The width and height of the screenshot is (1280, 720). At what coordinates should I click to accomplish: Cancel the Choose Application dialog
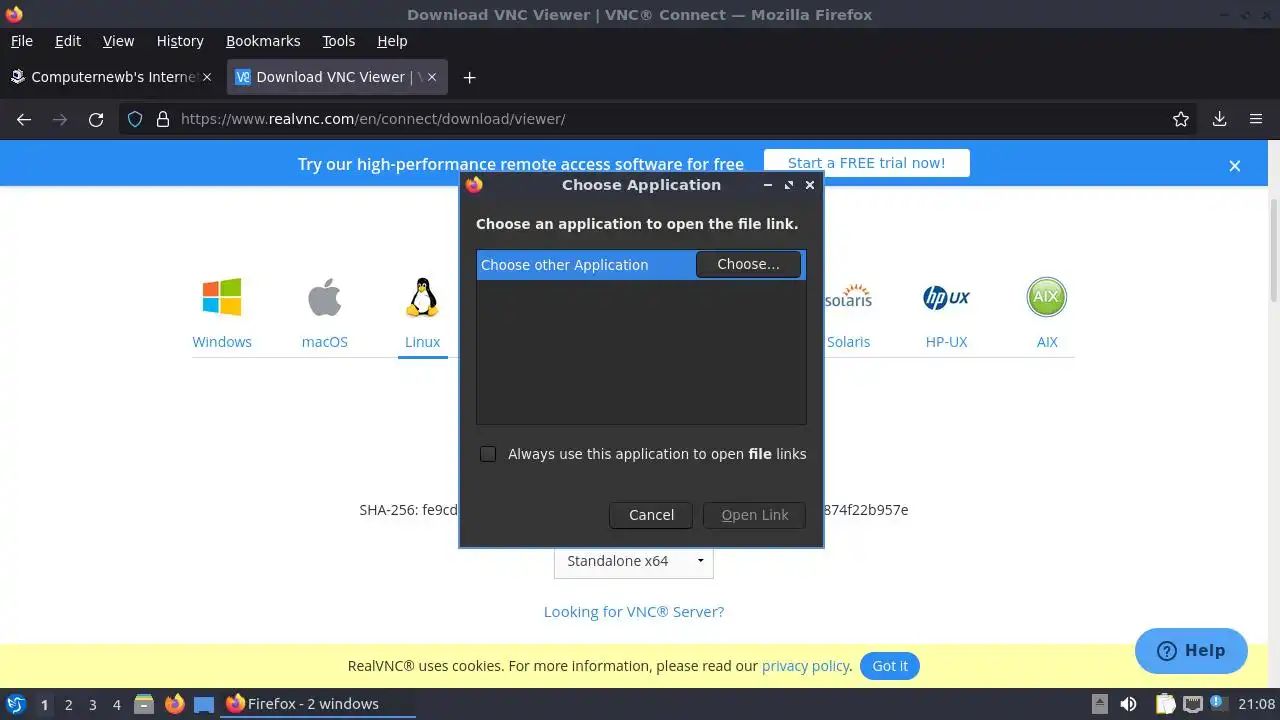coord(651,515)
